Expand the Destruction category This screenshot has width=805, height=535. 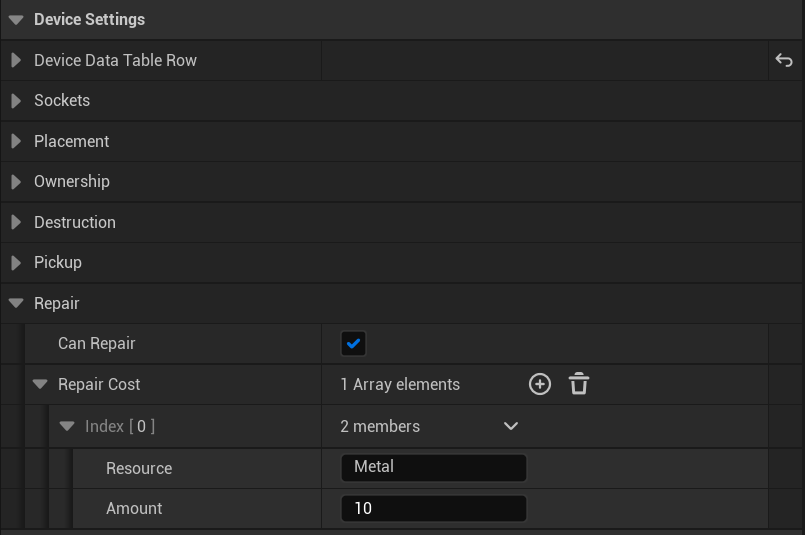tap(15, 223)
